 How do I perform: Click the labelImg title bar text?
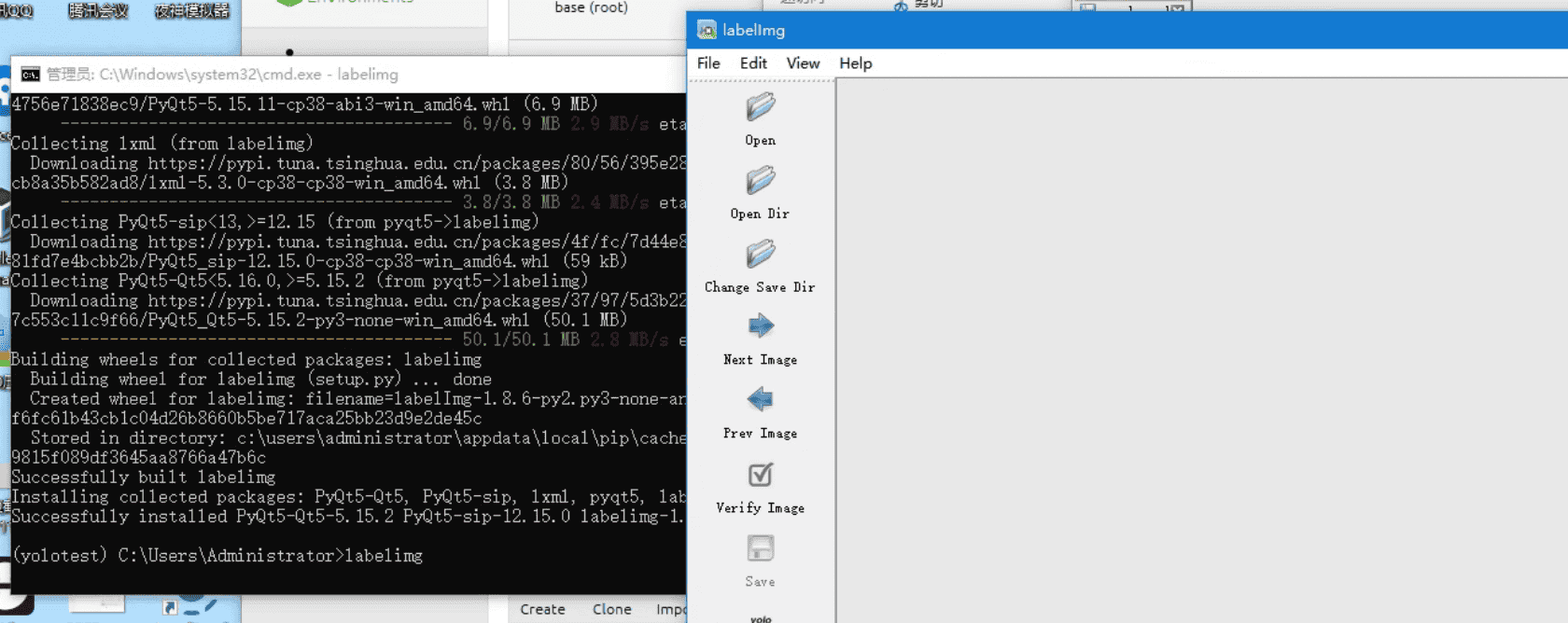[x=753, y=30]
